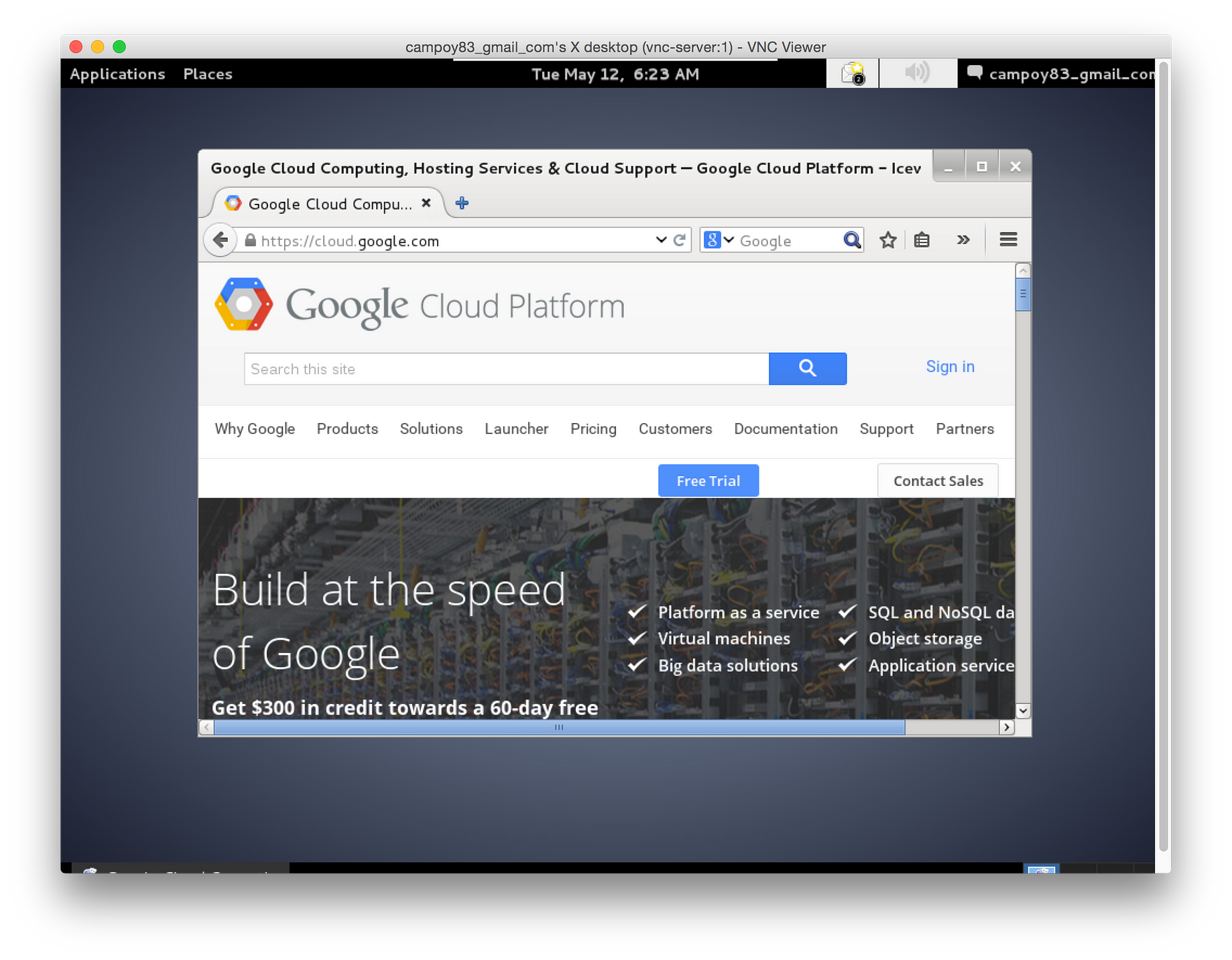
Task: Go to the Launcher page
Action: tap(516, 429)
